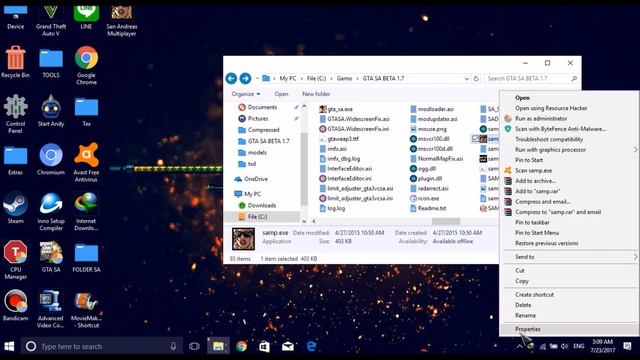Open the Organize dropdown menu
This screenshot has width=640, height=360.
246,94
